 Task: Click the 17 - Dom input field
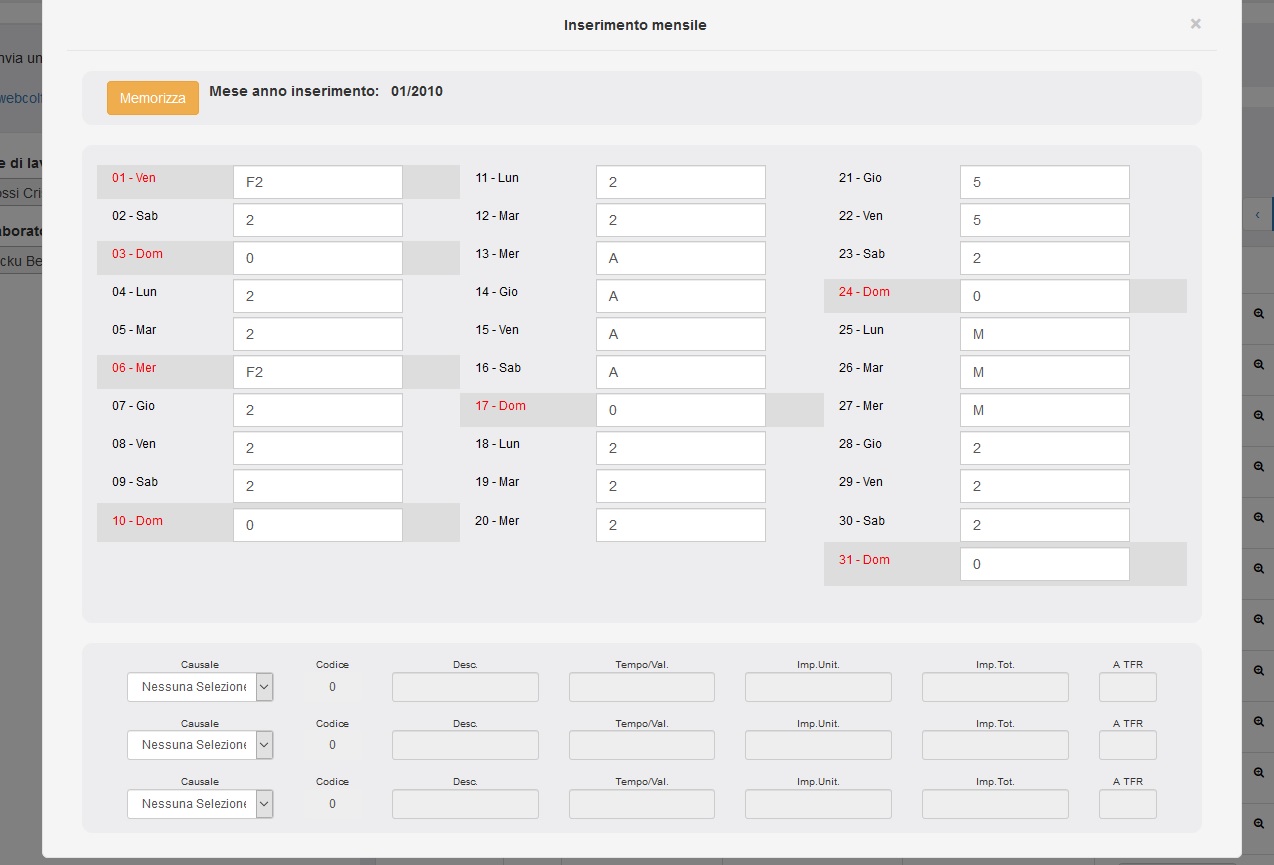click(x=680, y=410)
